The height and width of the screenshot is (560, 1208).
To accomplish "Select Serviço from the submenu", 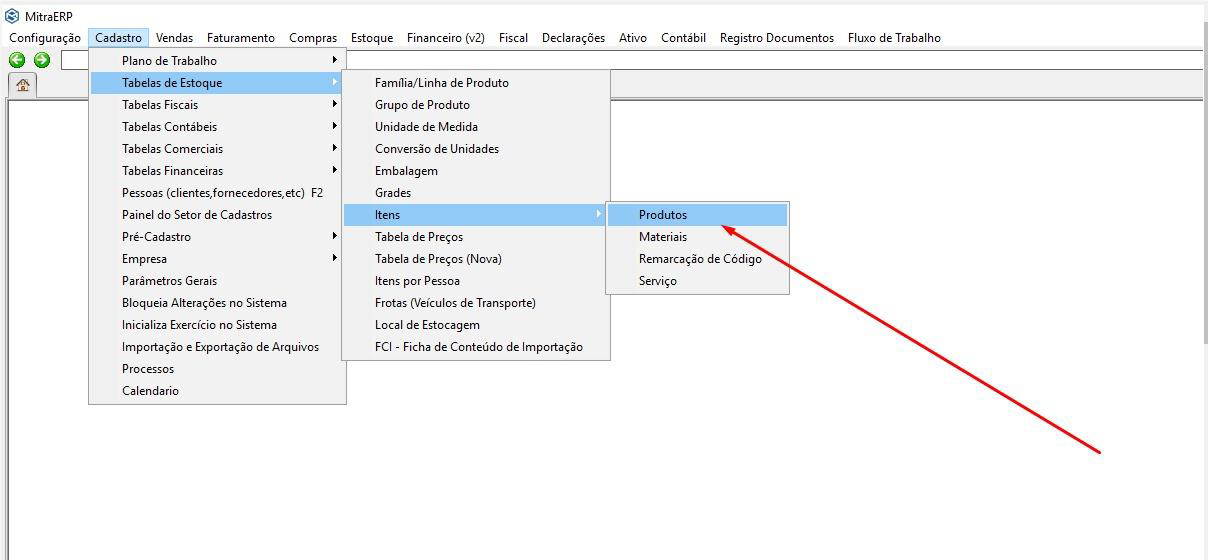I will 658,281.
